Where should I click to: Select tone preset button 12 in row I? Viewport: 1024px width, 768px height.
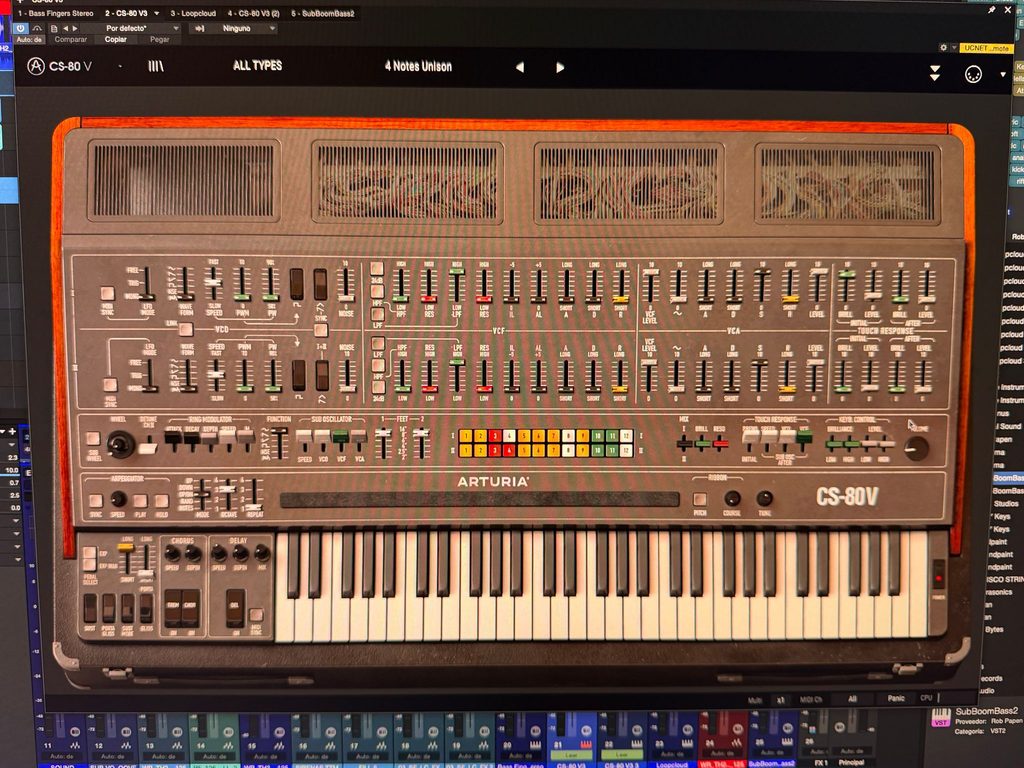tap(626, 436)
